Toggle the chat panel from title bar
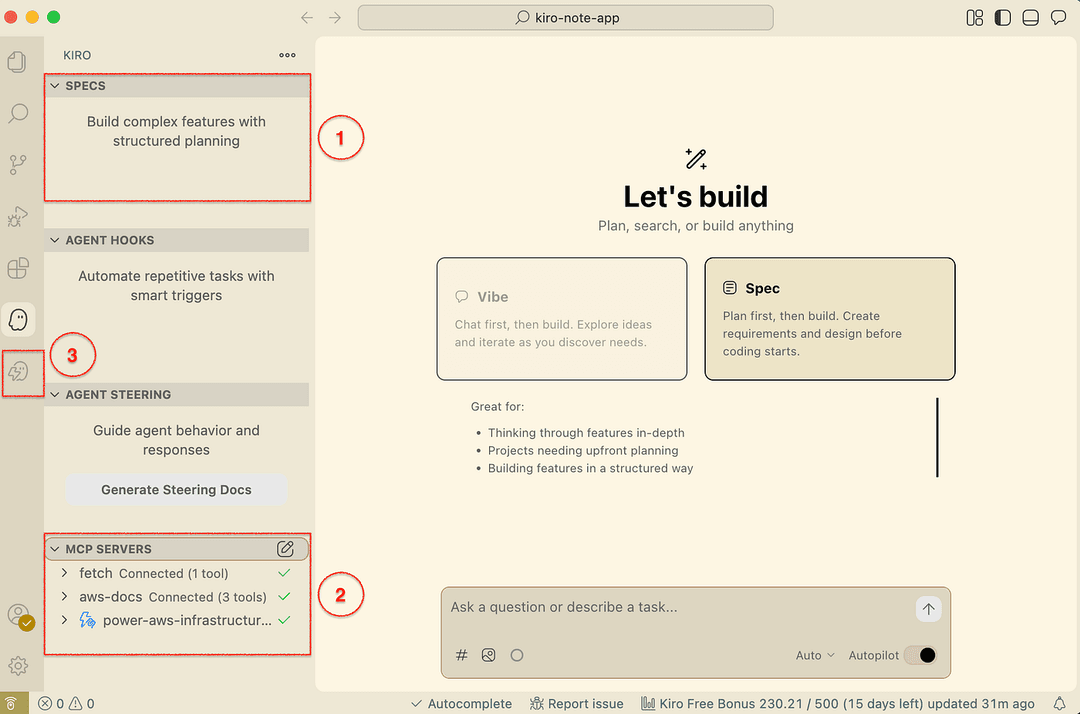The height and width of the screenshot is (714, 1080). coord(1059,18)
